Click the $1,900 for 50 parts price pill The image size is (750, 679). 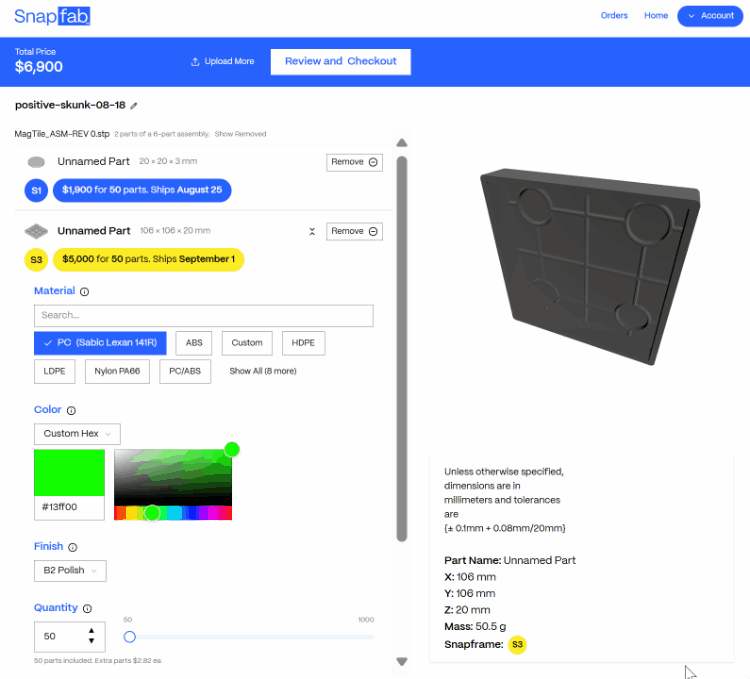click(x=142, y=190)
